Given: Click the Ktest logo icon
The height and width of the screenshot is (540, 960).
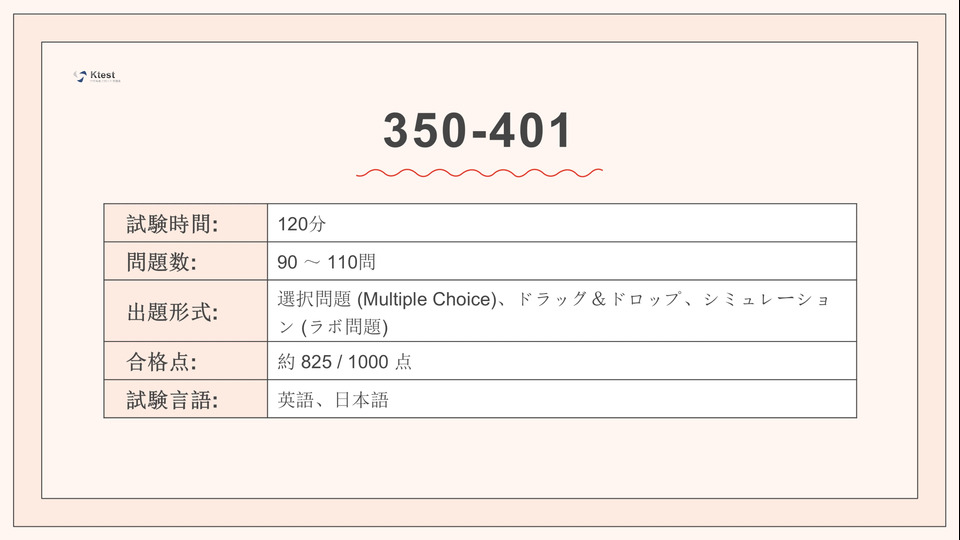Looking at the screenshot, I should point(79,76).
